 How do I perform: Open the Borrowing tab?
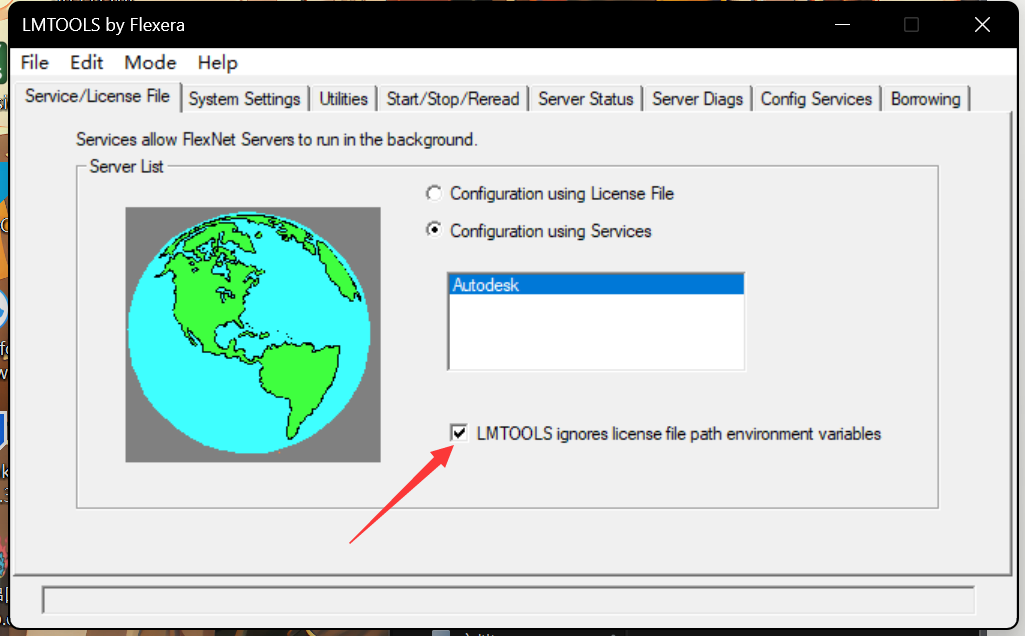(x=926, y=99)
